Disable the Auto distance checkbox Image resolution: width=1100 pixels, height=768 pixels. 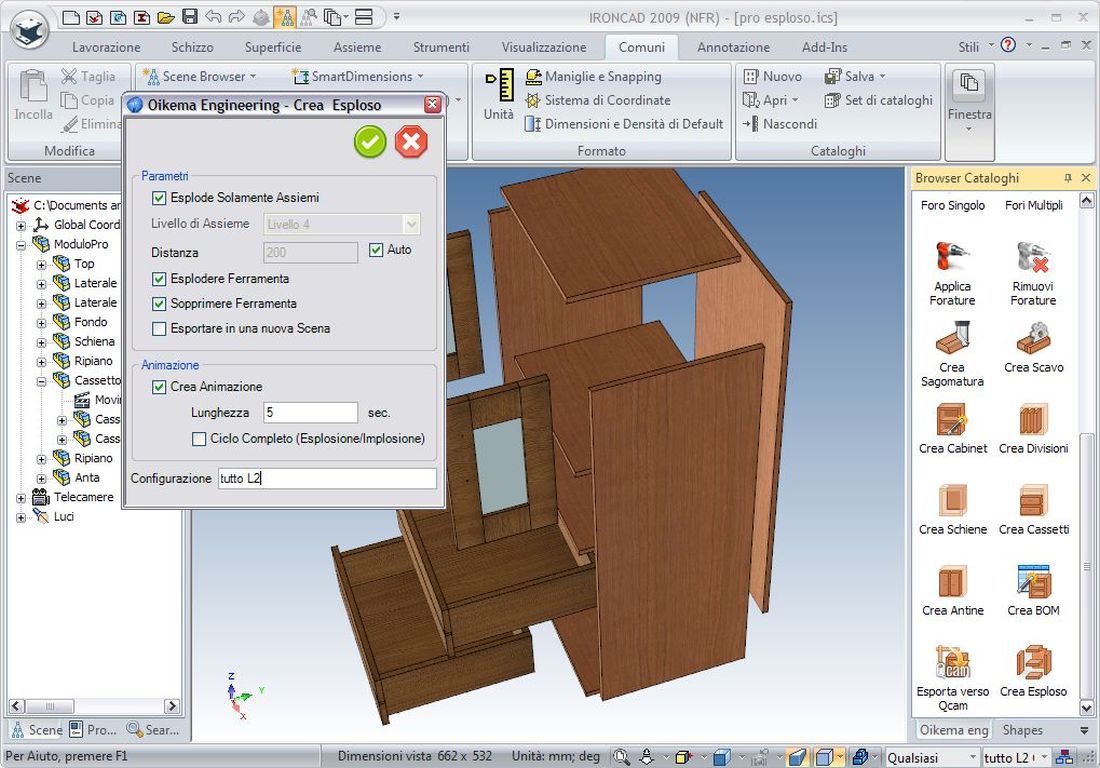pos(376,250)
